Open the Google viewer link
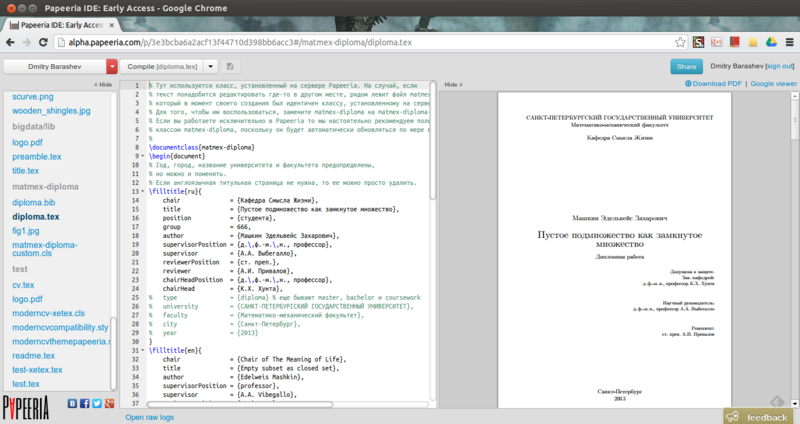Image resolution: width=800 pixels, height=424 pixels. click(x=773, y=84)
